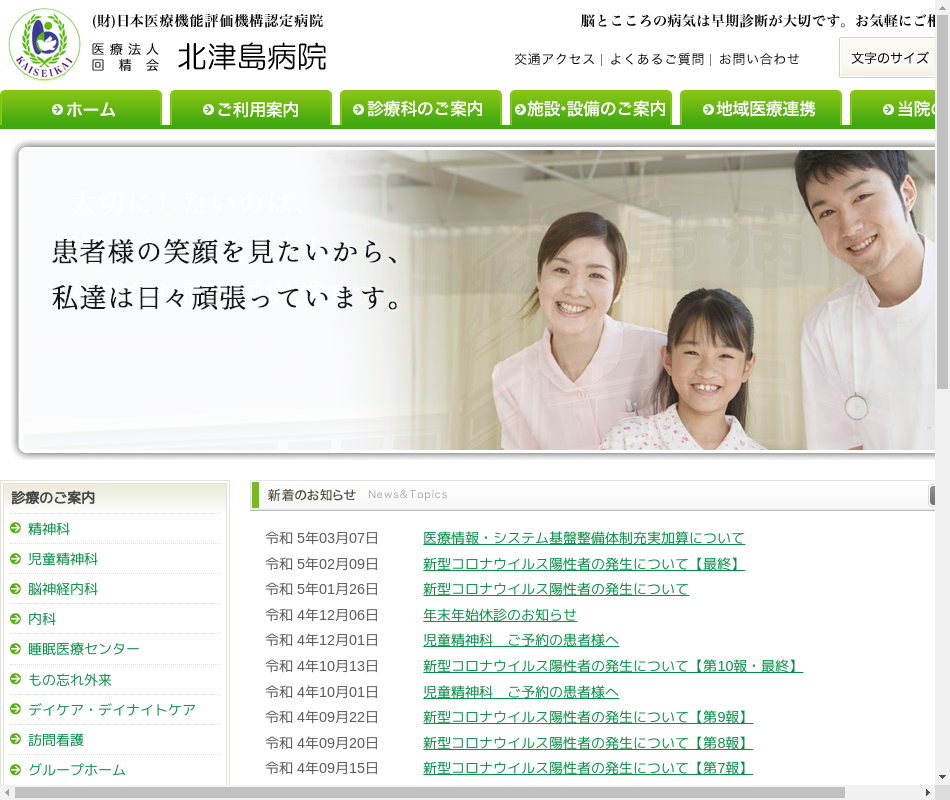This screenshot has width=950, height=800.
Task: Click the 交通アクセス link
Action: click(554, 59)
